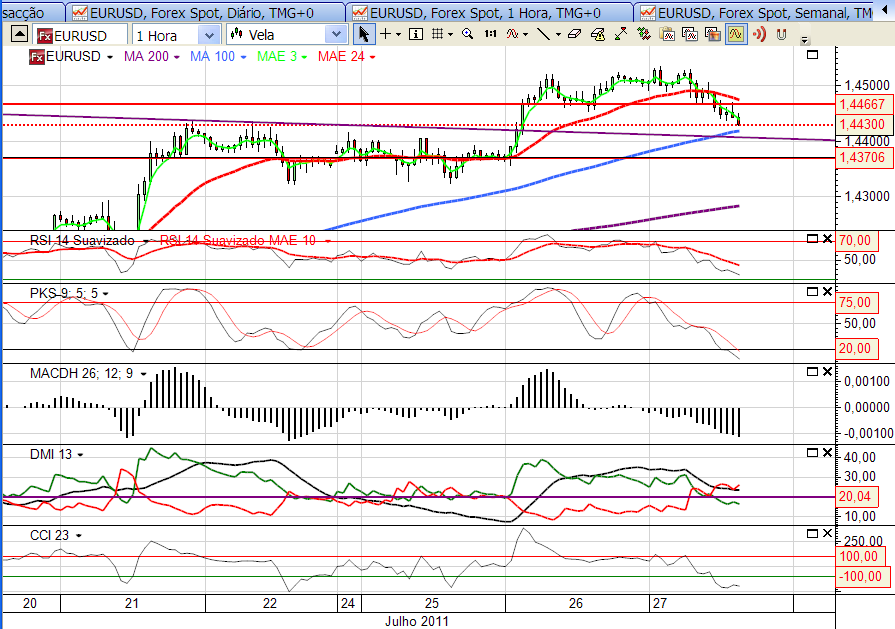Click the red sound alert icon
The height and width of the screenshot is (629, 895).
[759, 34]
